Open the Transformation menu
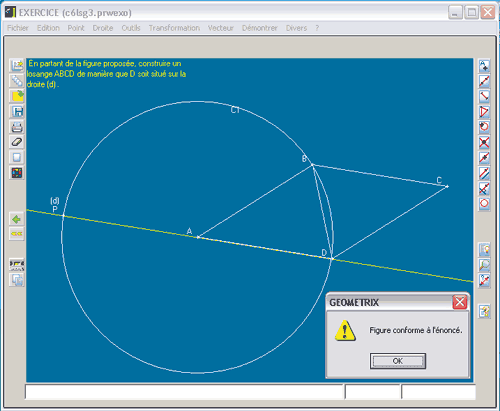 tap(174, 28)
